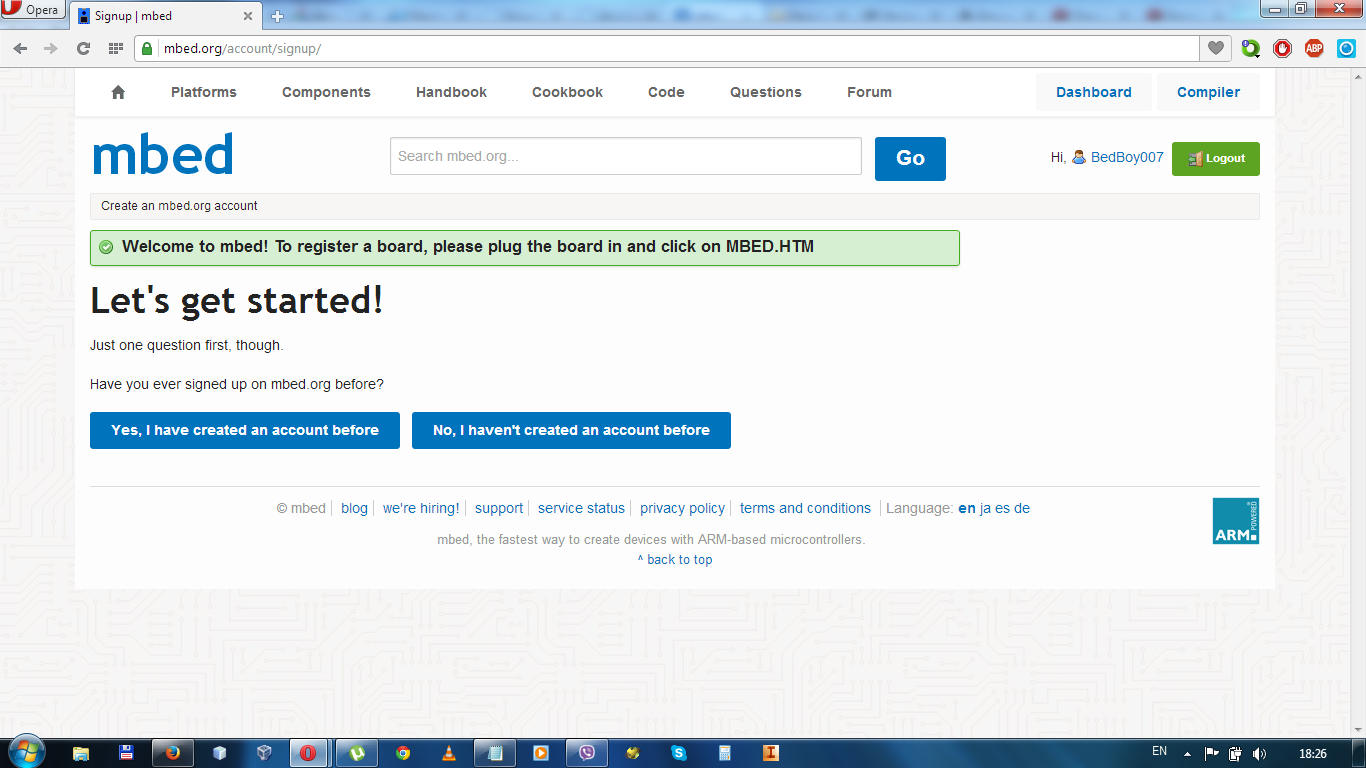1366x768 pixels.
Task: Close the Signup | mbed tab
Action: coord(248,16)
